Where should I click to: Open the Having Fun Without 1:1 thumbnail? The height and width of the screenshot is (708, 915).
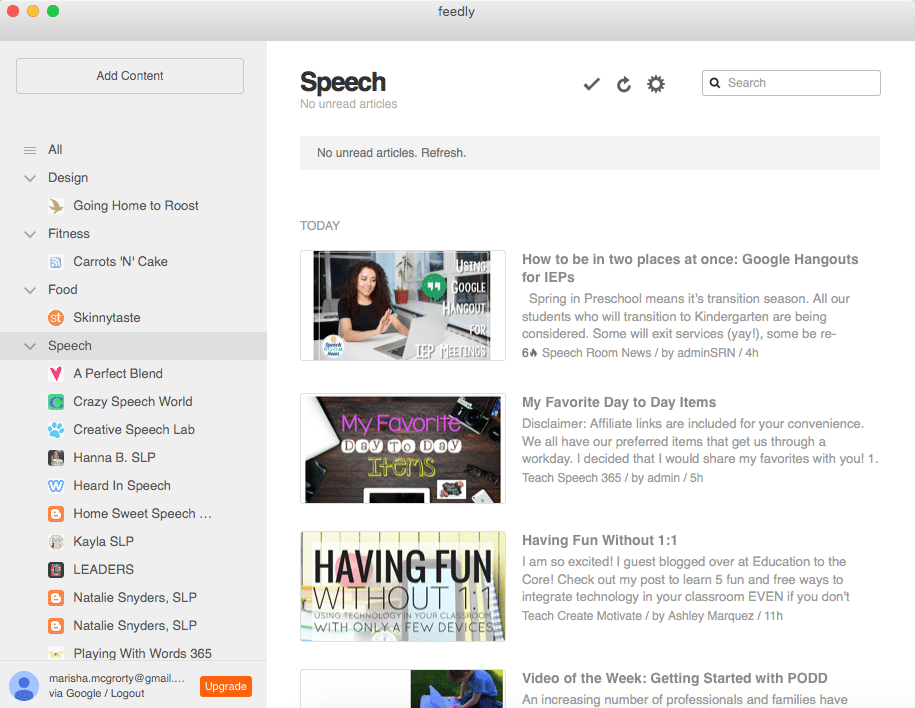pyautogui.click(x=403, y=586)
